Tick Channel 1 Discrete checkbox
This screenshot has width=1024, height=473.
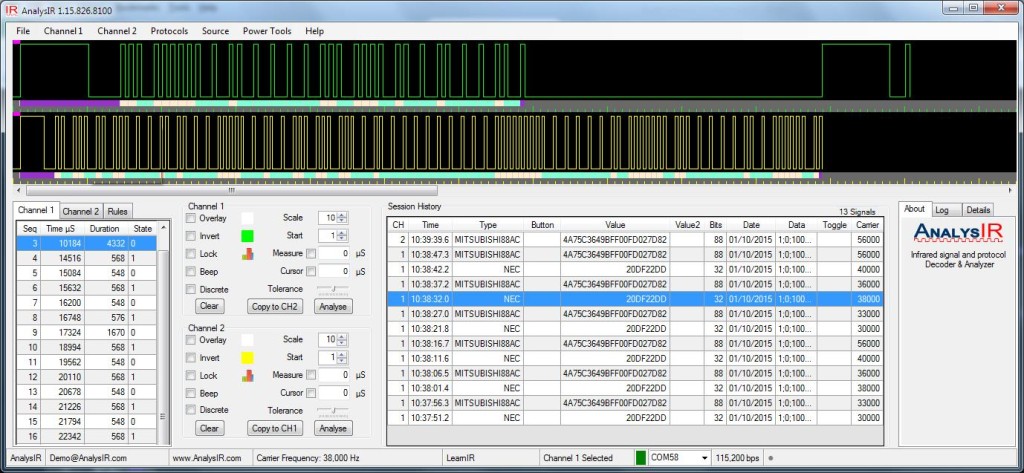[x=191, y=289]
